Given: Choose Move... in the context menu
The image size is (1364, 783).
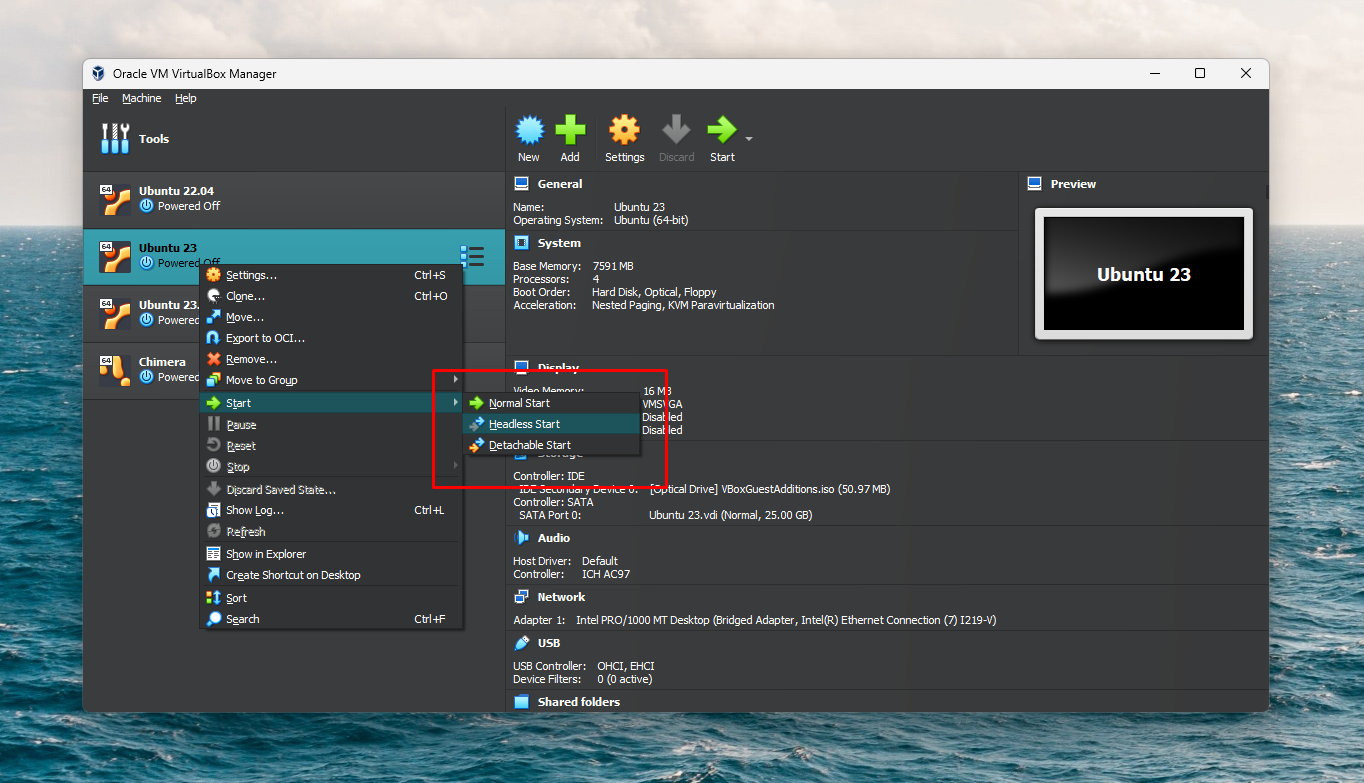Looking at the screenshot, I should pyautogui.click(x=331, y=317).
